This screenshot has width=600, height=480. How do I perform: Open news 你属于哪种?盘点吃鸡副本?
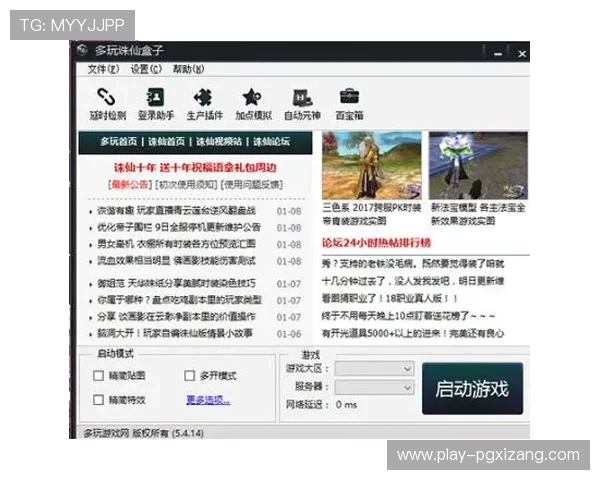[179, 300]
